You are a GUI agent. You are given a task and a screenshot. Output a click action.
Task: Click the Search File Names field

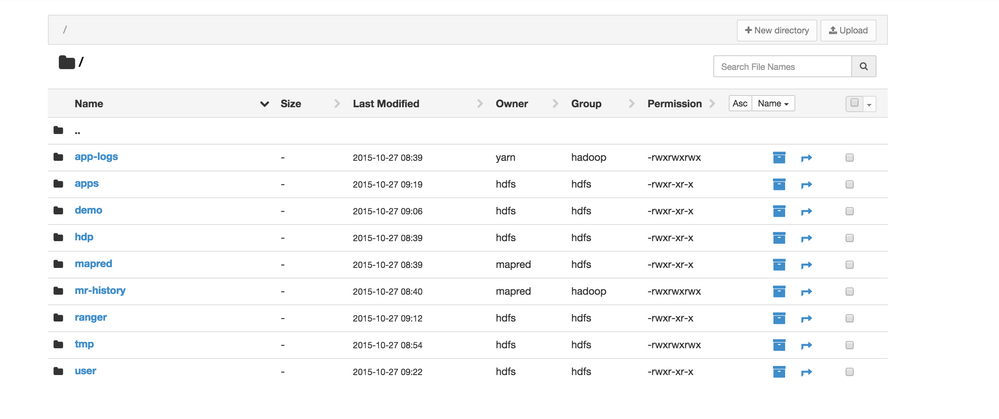point(782,67)
